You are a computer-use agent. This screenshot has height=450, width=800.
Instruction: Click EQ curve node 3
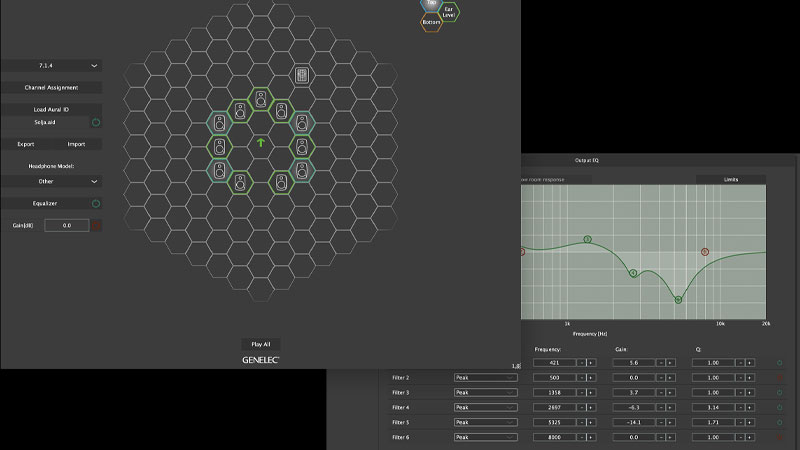click(x=587, y=239)
